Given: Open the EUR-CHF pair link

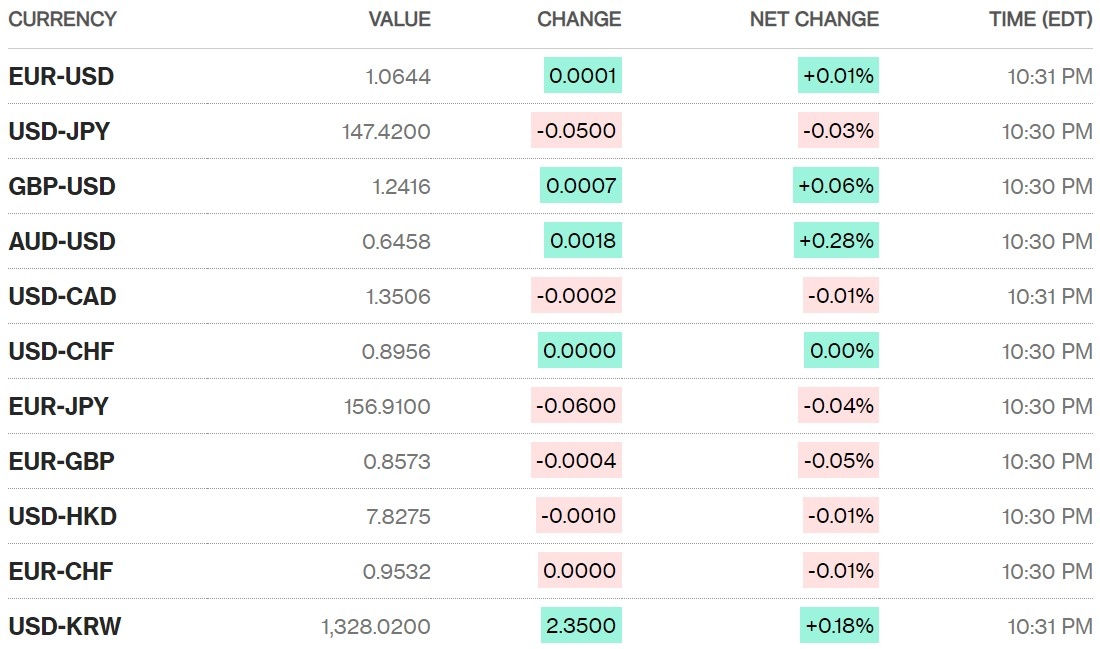Looking at the screenshot, I should tap(61, 571).
